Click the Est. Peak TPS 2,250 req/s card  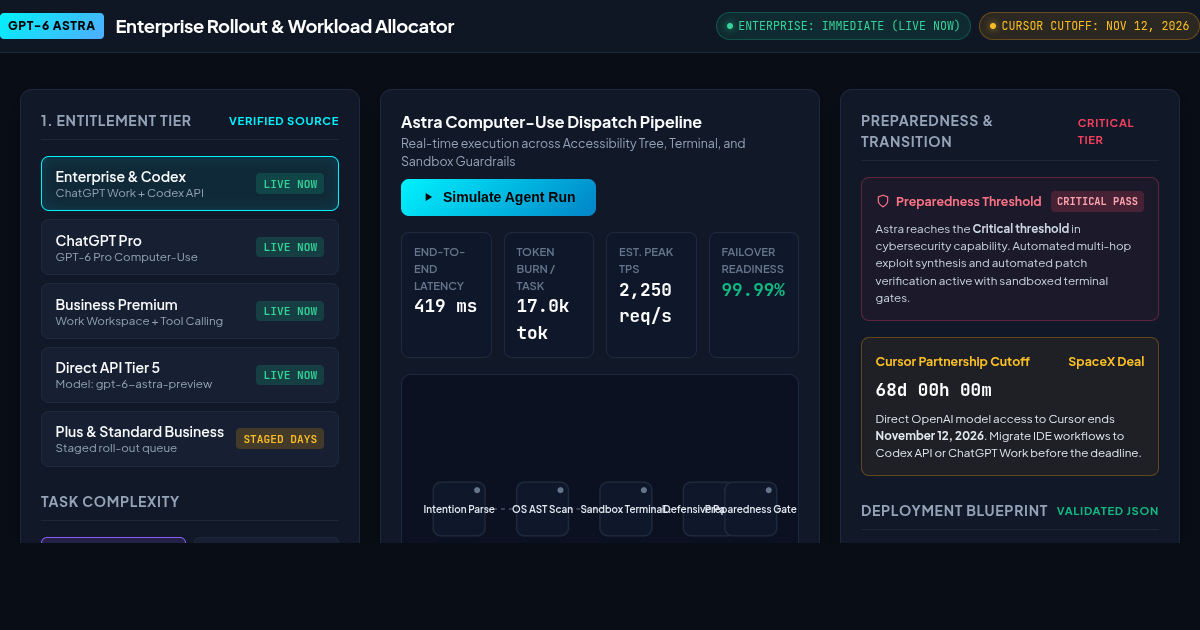651,295
